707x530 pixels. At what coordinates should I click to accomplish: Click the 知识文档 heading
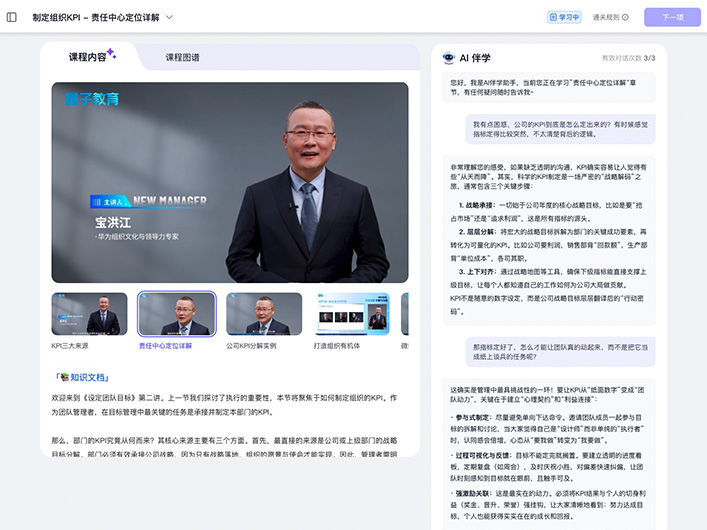click(x=82, y=377)
